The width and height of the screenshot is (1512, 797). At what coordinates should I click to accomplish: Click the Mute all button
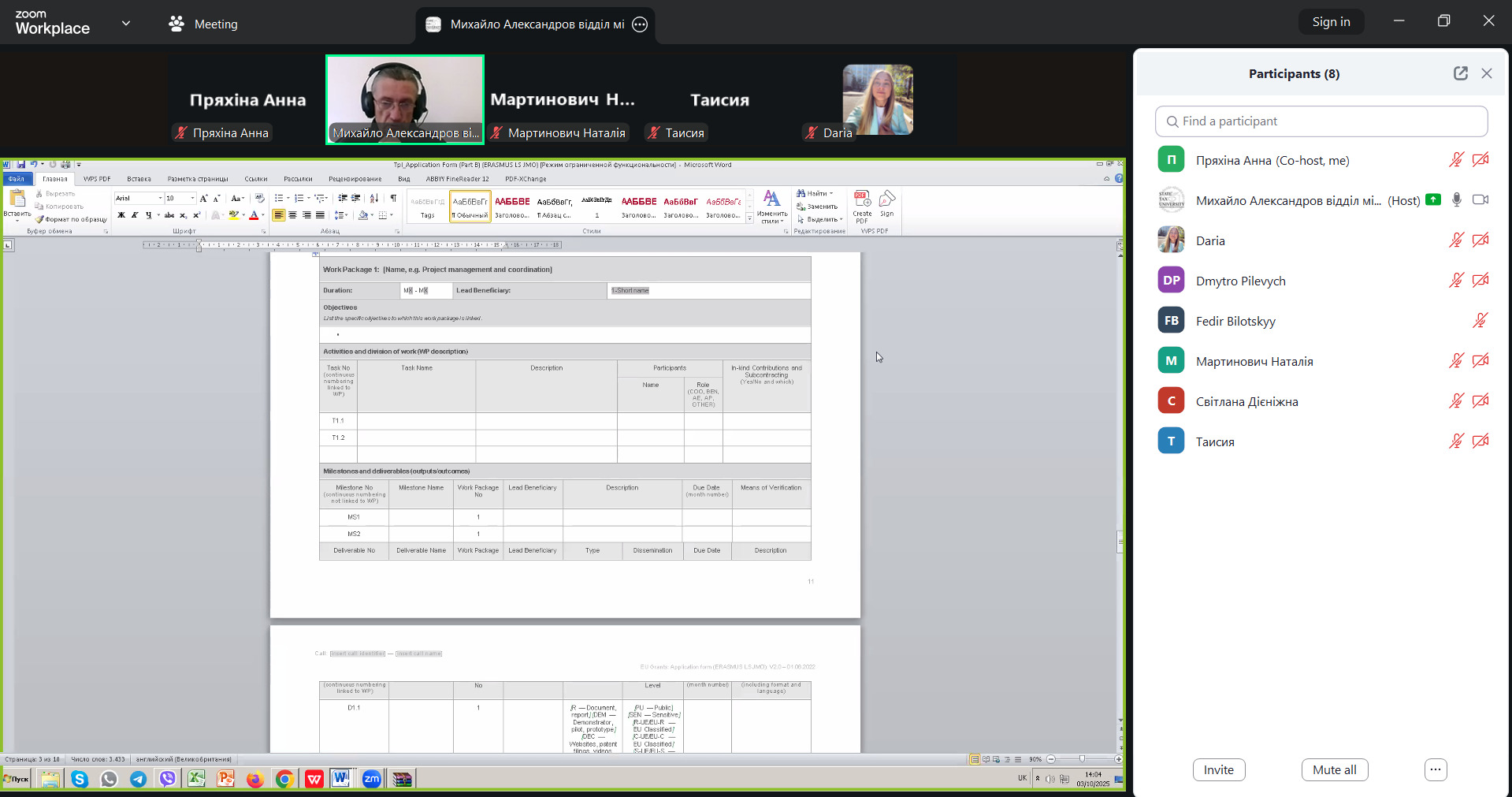pos(1334,769)
